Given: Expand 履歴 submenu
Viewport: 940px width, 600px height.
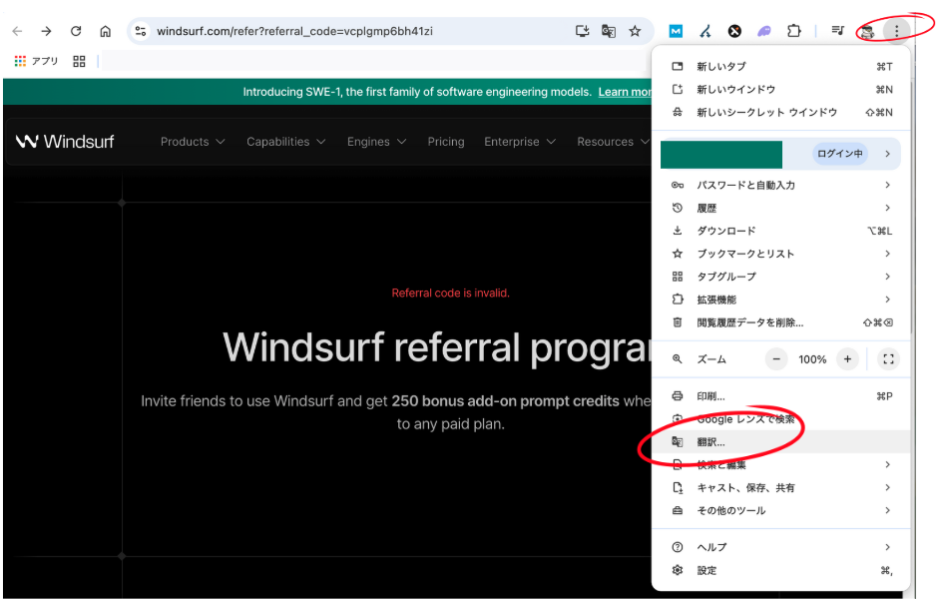Looking at the screenshot, I should point(781,208).
